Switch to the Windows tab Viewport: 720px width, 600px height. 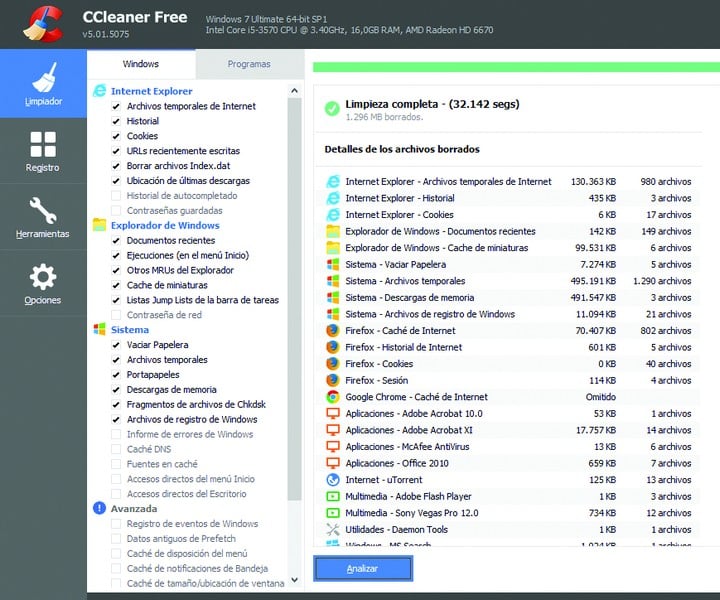[141, 64]
